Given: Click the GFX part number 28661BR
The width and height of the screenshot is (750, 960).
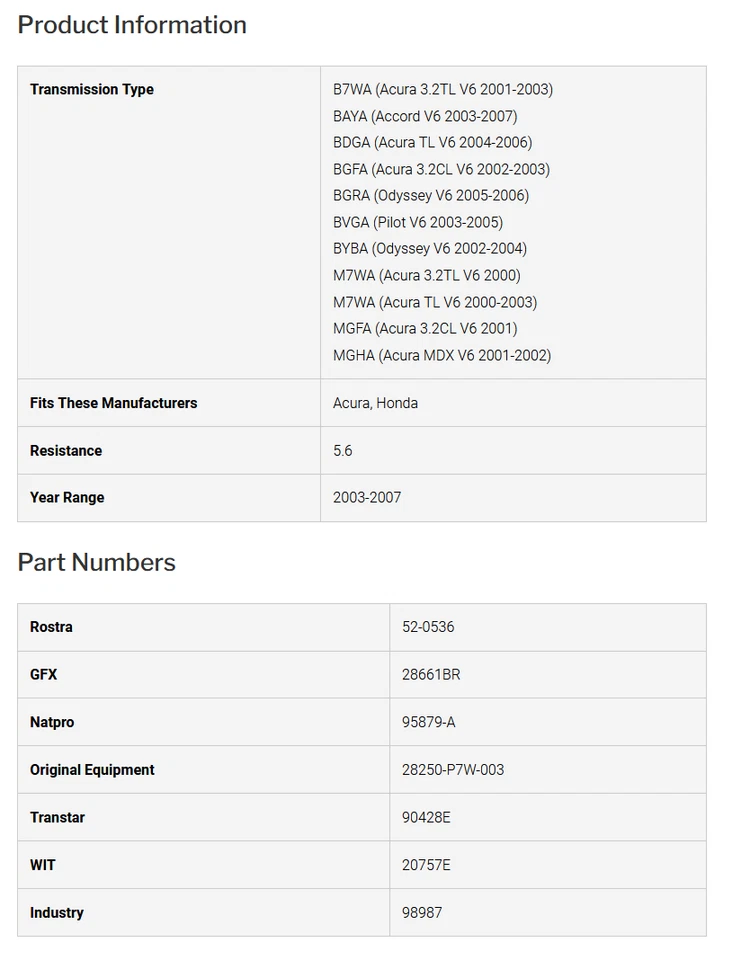Looking at the screenshot, I should coord(431,675).
